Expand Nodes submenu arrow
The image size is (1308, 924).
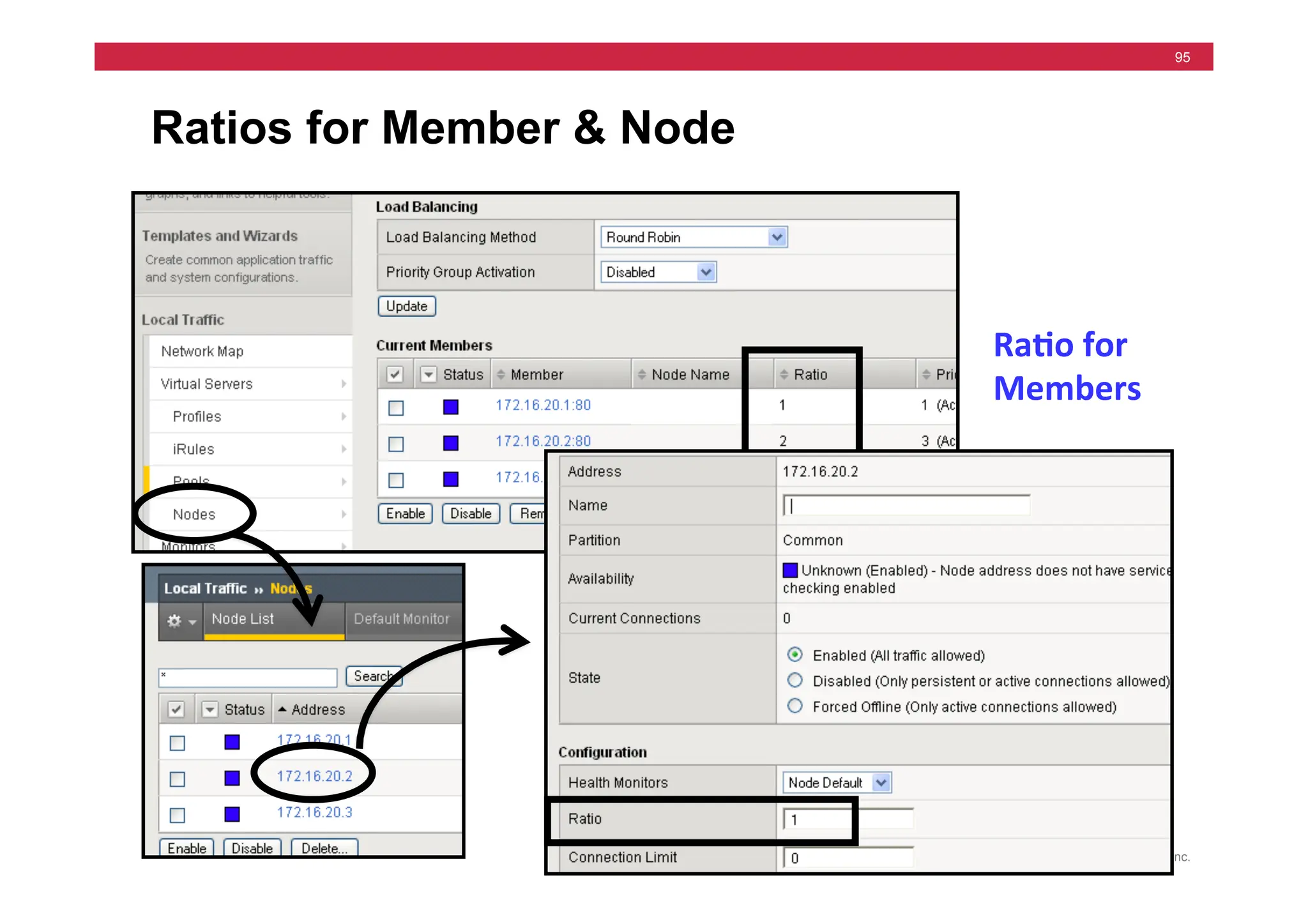(344, 514)
